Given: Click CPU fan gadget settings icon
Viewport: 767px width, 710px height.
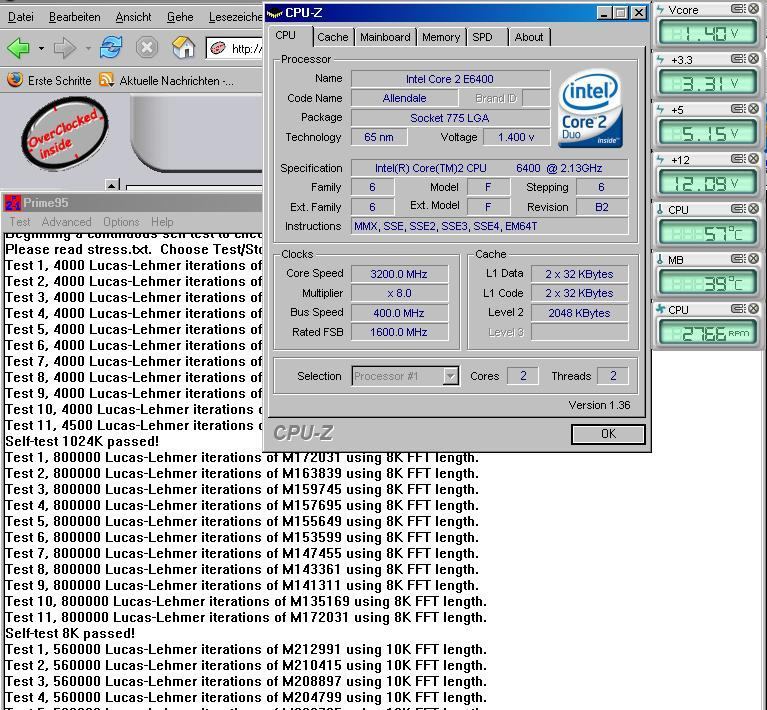Looking at the screenshot, I should (738, 308).
